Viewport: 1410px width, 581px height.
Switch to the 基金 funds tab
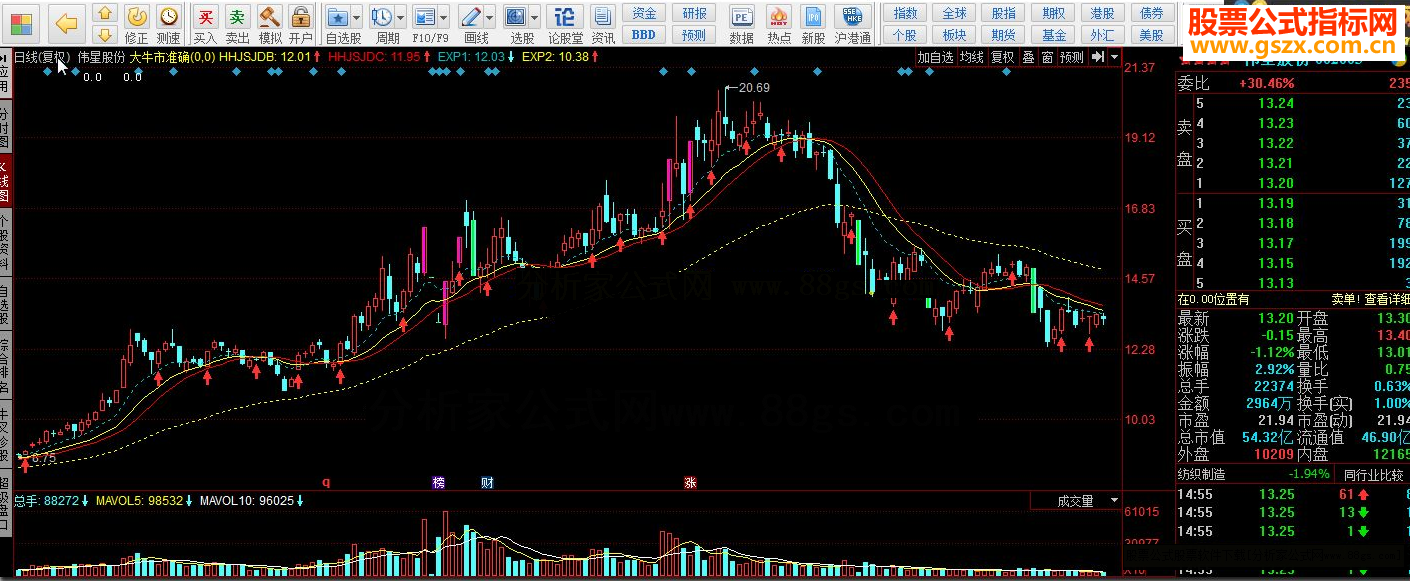[x=1054, y=35]
